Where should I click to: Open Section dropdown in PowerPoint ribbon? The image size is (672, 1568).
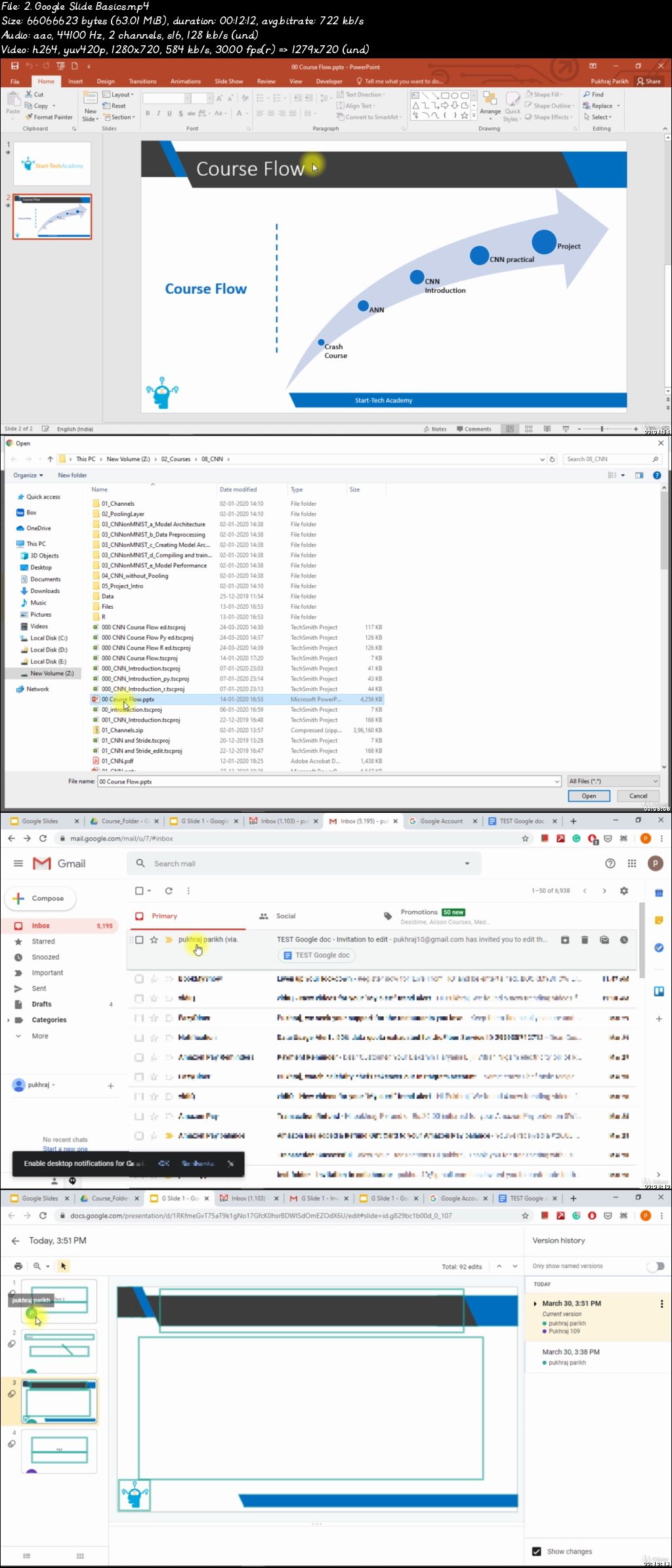click(119, 117)
